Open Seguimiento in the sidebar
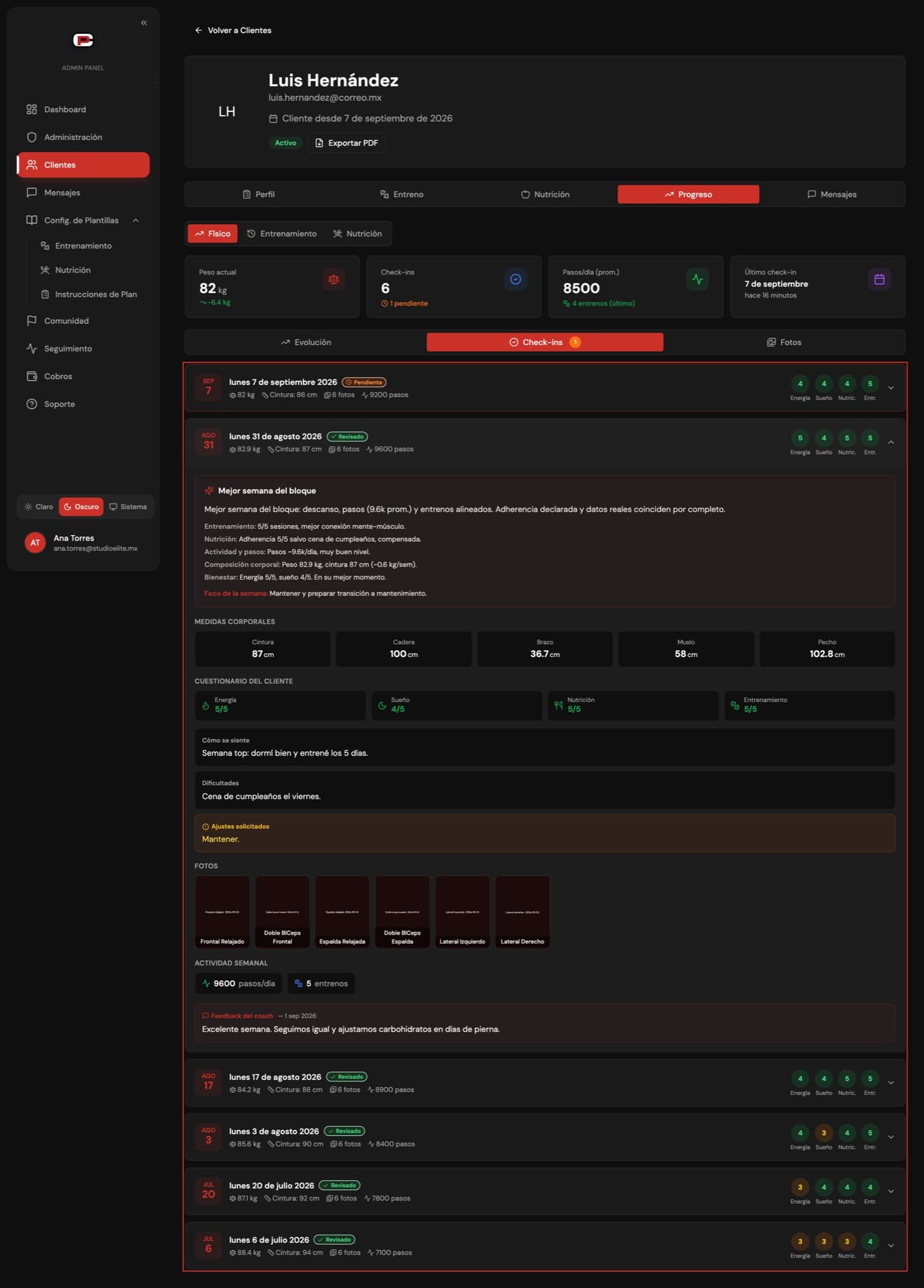 (84, 348)
